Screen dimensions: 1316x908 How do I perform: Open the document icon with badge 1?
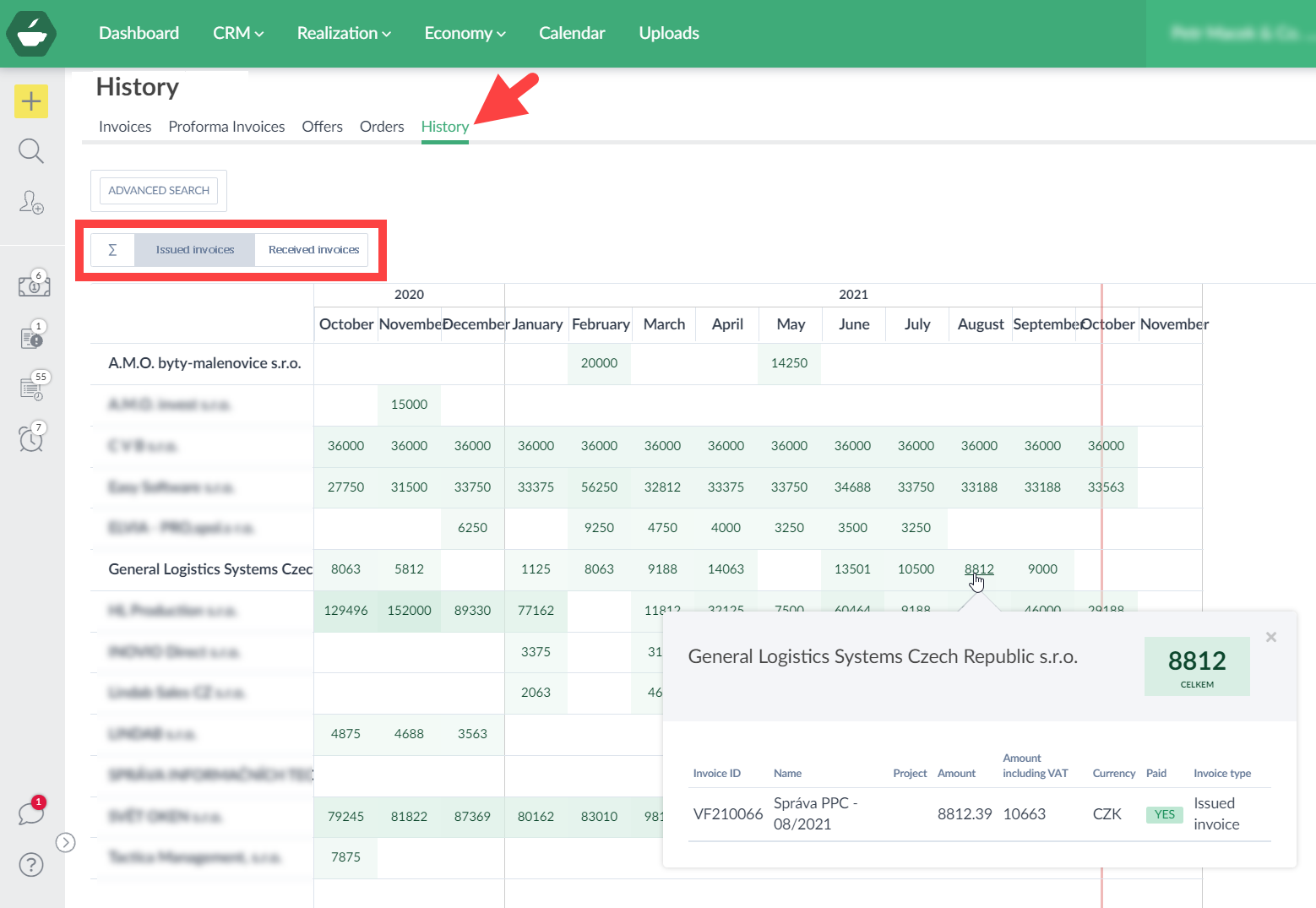tap(32, 335)
